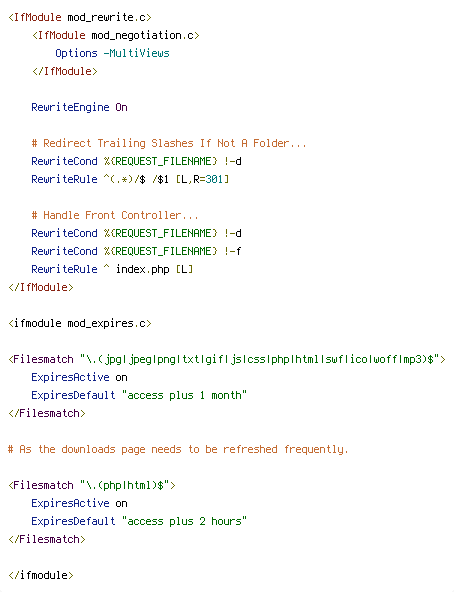Click the final closing Filesmatch tag
This screenshot has height=592, width=454.
click(47, 539)
